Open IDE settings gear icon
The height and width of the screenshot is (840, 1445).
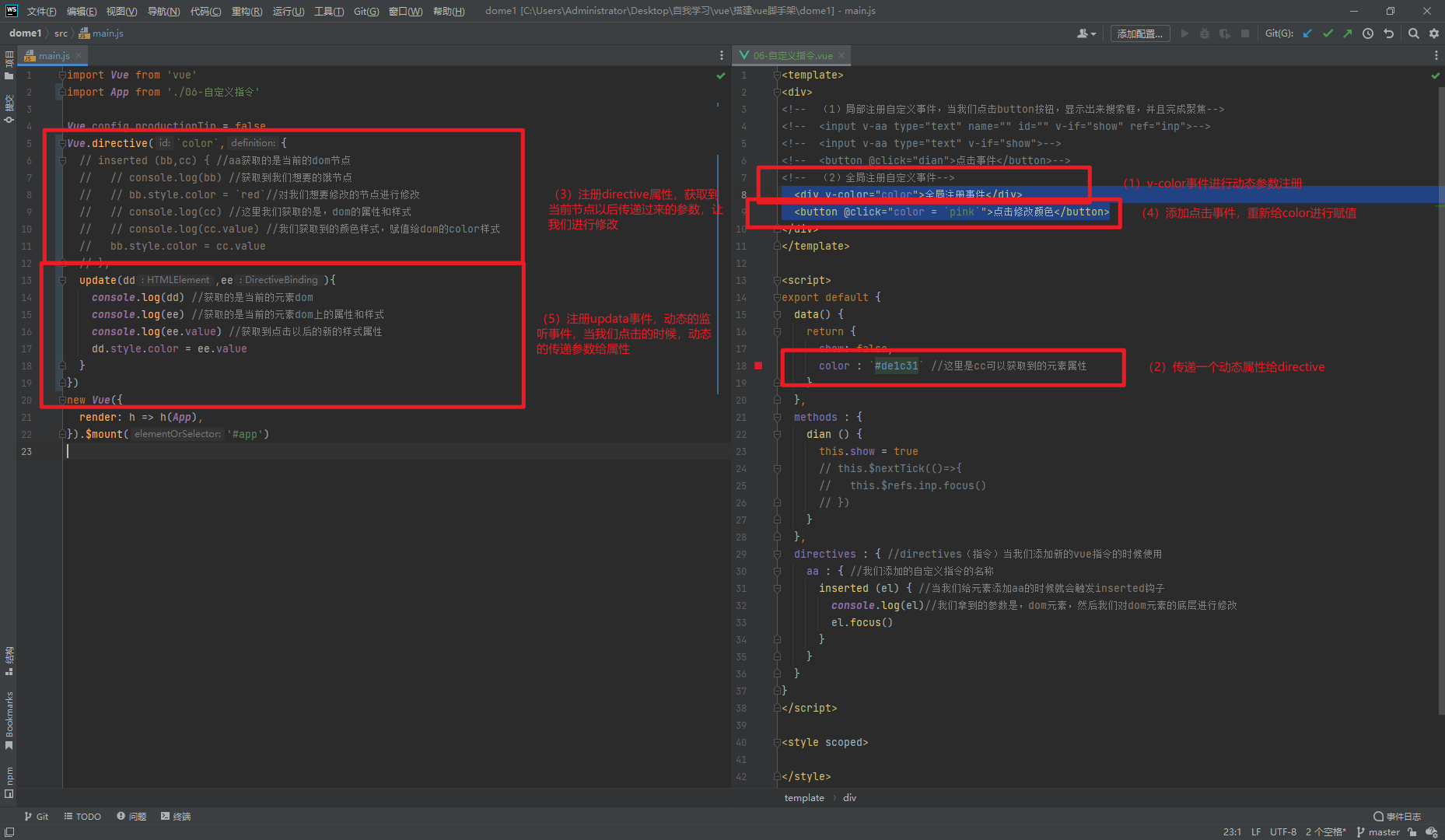pyautogui.click(x=1434, y=33)
